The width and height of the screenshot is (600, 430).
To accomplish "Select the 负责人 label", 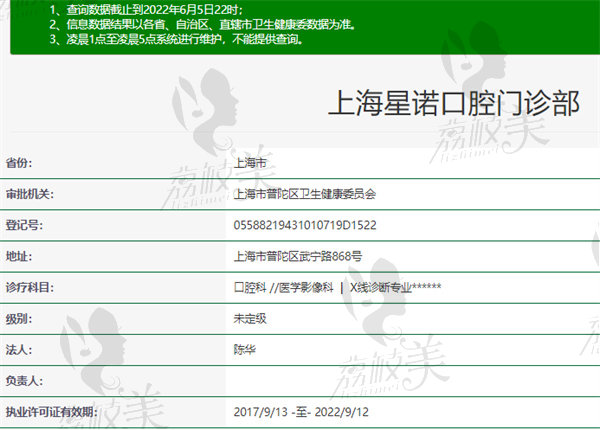I will pyautogui.click(x=24, y=381).
